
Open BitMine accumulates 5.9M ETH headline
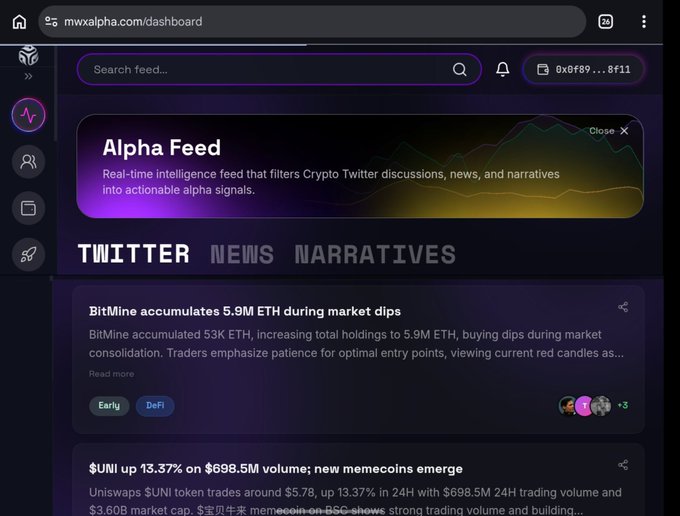(245, 311)
